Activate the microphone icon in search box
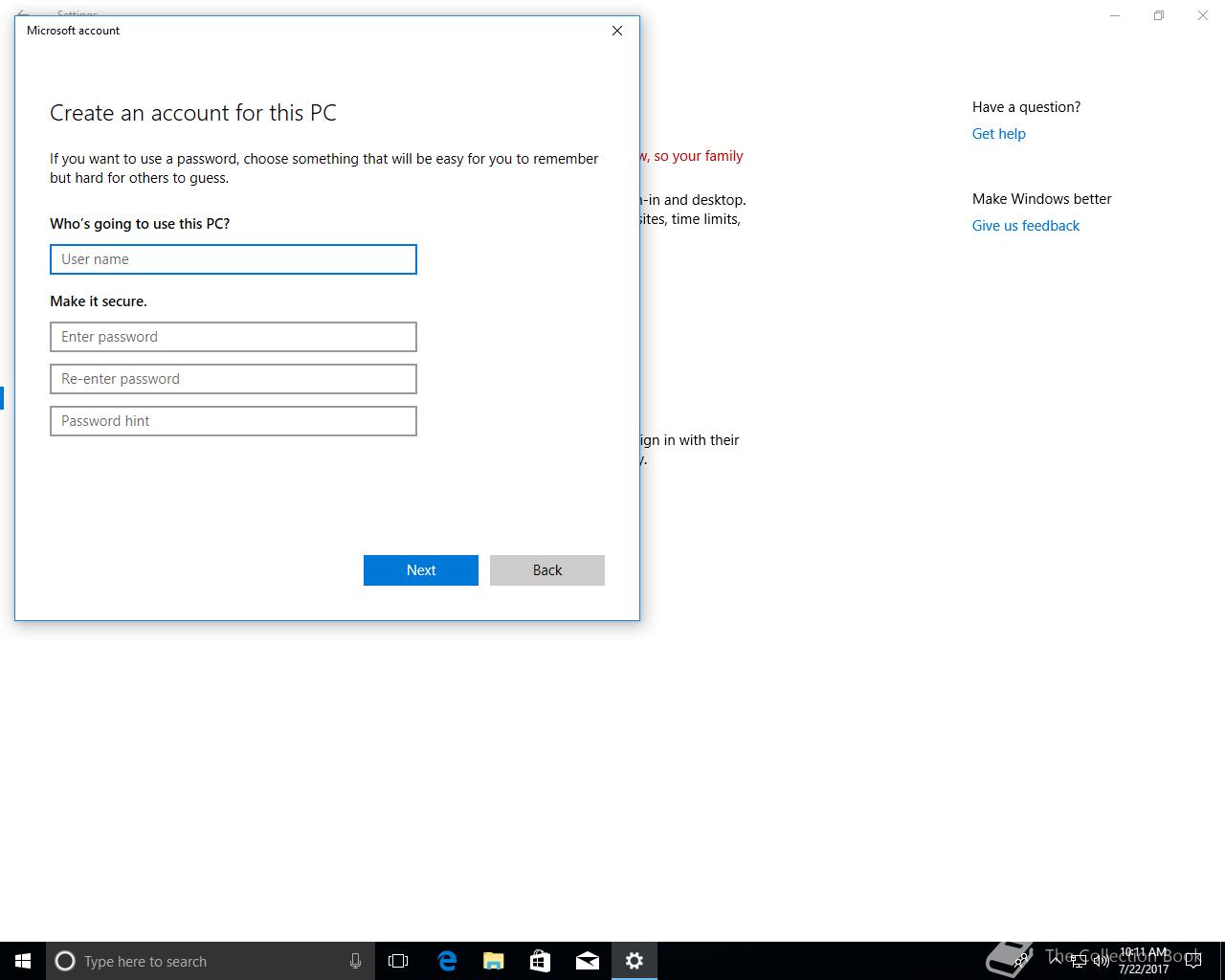The height and width of the screenshot is (980, 1225). [355, 961]
